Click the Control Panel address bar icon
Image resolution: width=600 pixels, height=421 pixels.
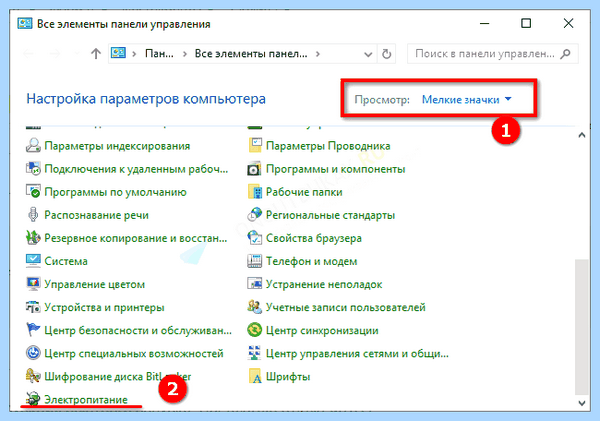(x=118, y=53)
